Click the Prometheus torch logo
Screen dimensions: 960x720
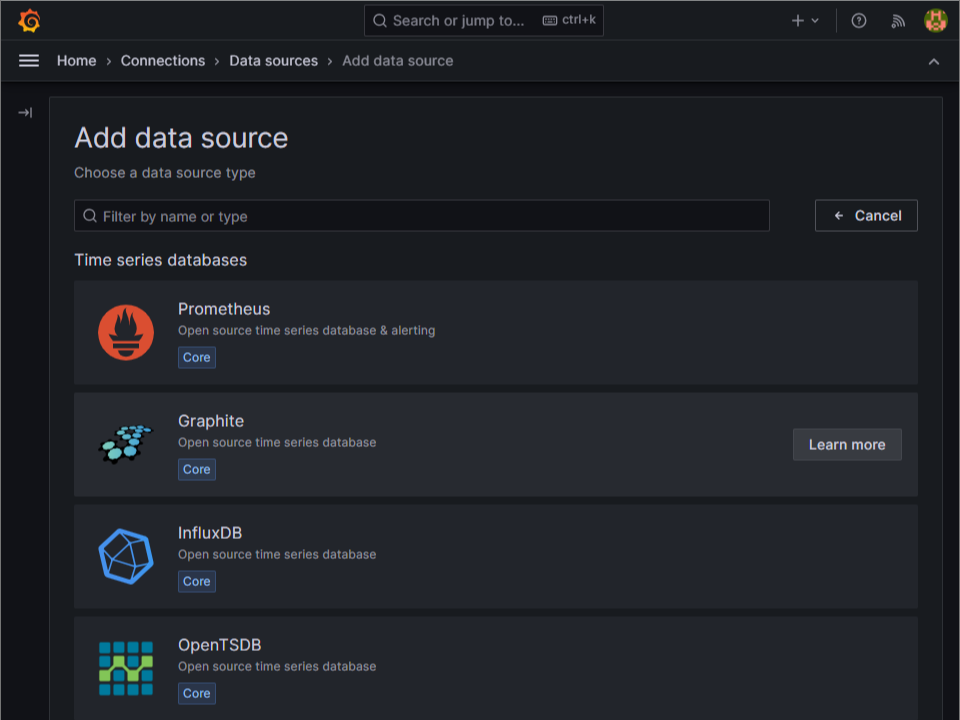[126, 332]
